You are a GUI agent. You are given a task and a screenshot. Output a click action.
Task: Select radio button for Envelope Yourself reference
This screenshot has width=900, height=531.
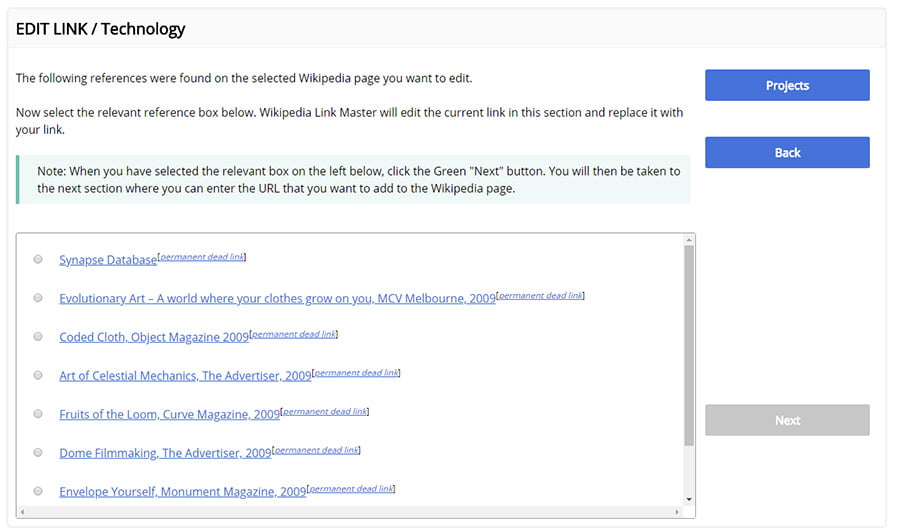[x=38, y=491]
